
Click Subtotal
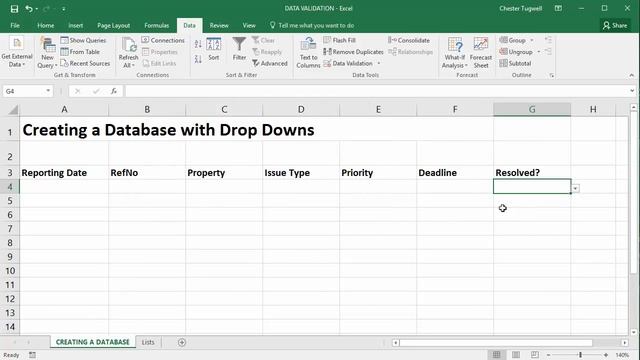(515, 63)
